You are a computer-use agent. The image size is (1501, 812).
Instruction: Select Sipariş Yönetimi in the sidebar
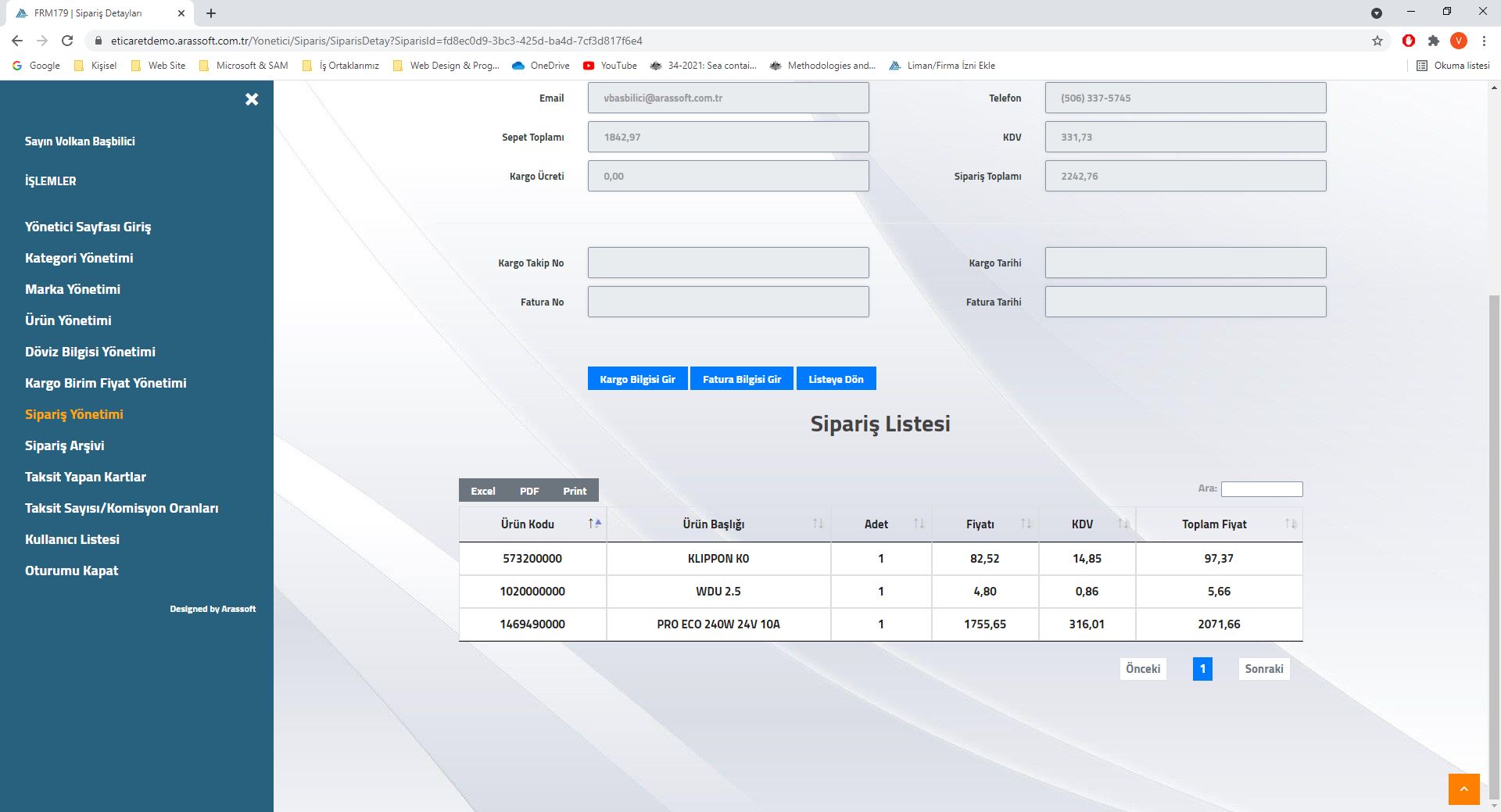[x=74, y=414]
